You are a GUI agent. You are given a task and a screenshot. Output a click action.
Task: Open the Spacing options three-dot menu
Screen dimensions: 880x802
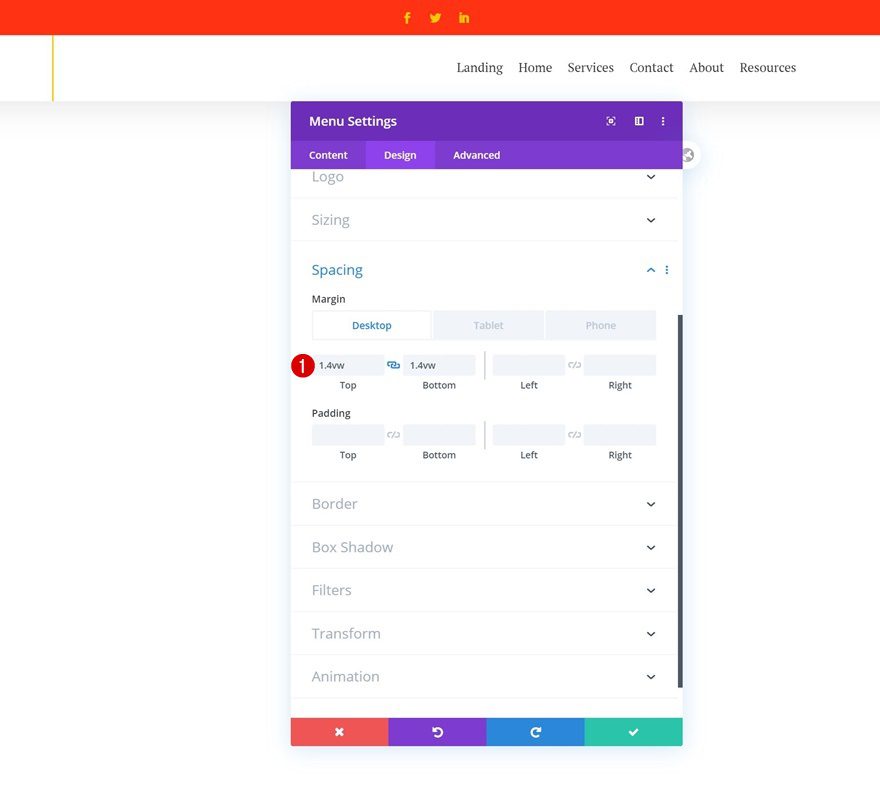(667, 269)
